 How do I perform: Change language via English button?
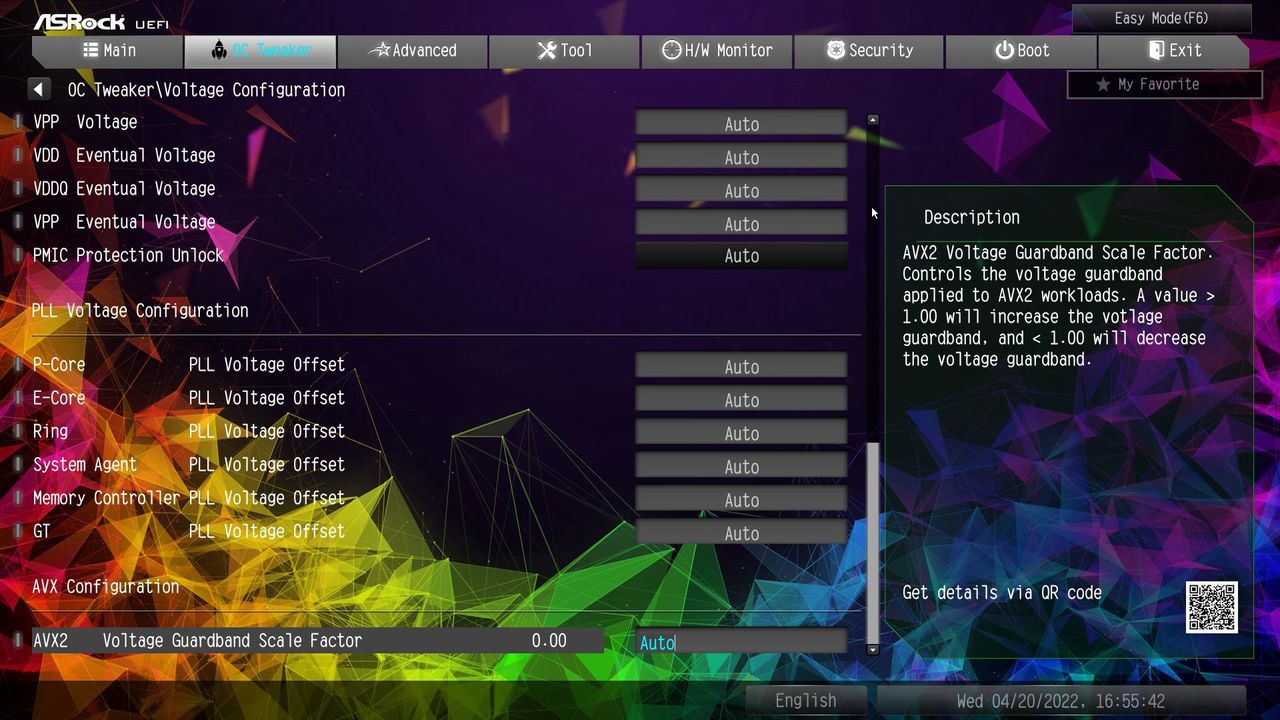(806, 701)
